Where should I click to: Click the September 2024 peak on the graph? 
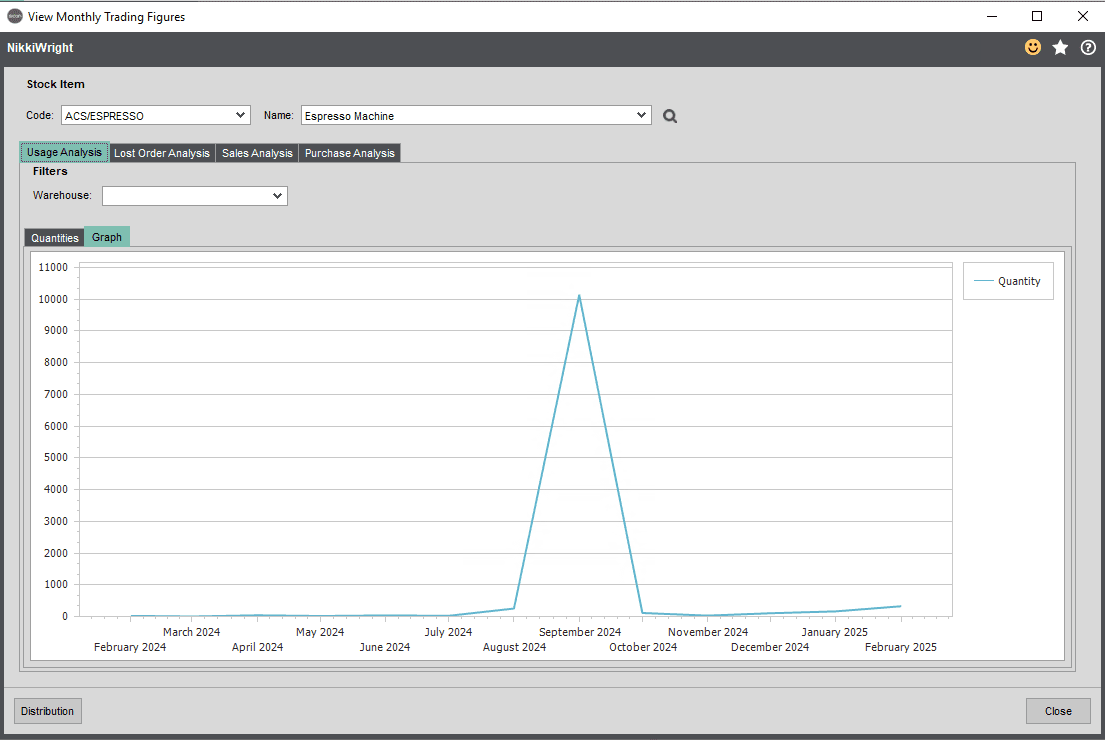579,296
